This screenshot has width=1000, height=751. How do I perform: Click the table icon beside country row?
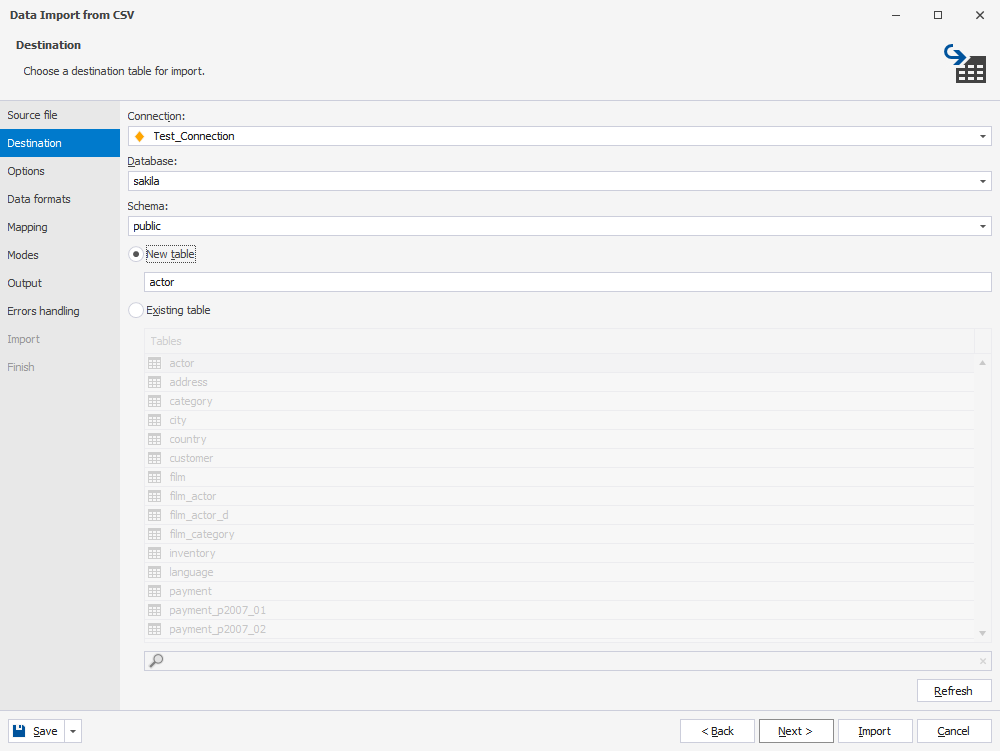(154, 439)
